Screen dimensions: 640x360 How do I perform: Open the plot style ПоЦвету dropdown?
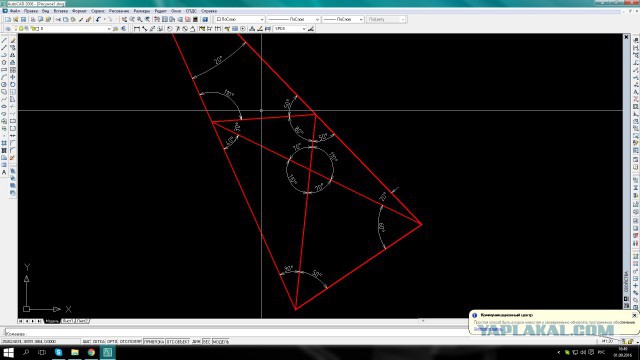386,19
